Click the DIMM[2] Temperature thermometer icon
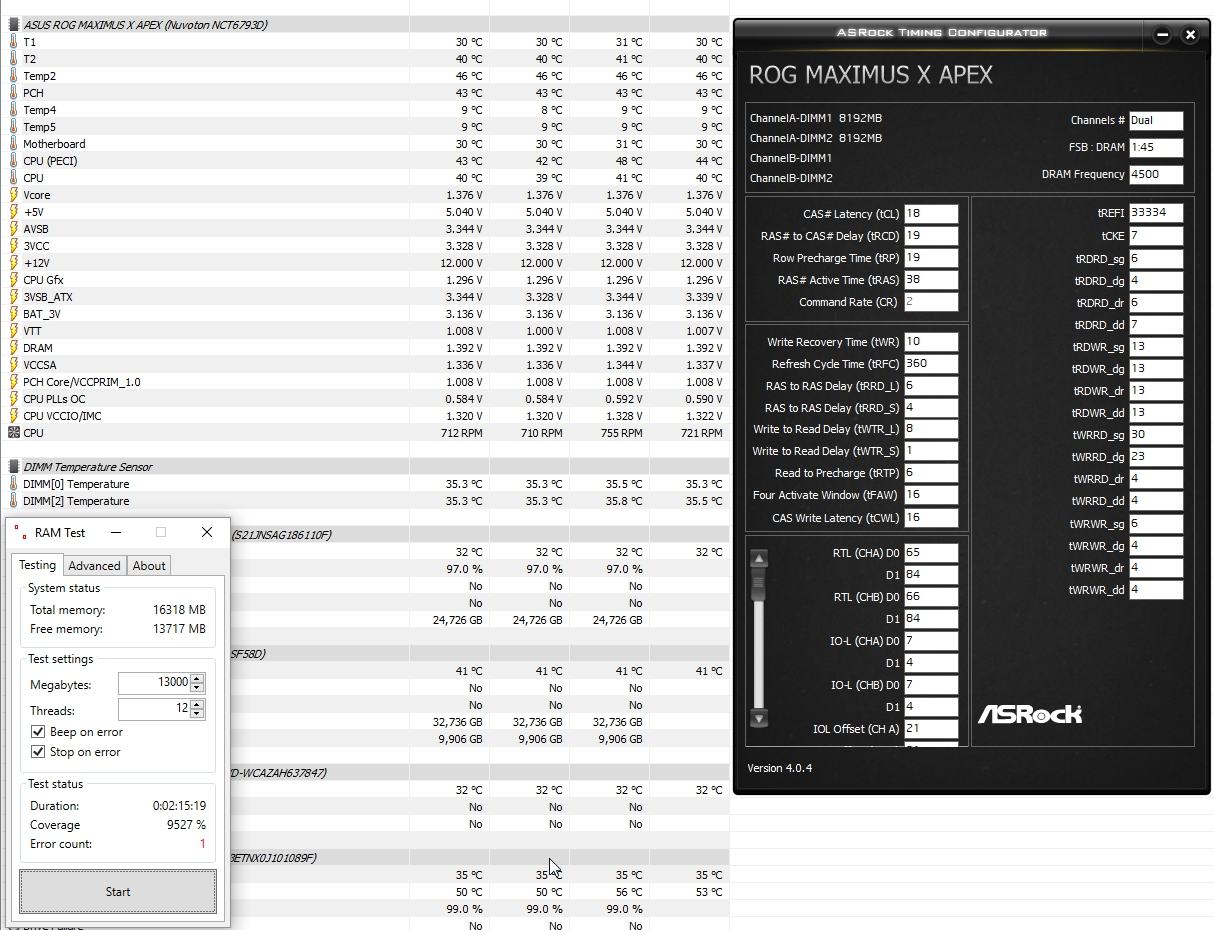This screenshot has width=1214, height=930. pos(13,501)
